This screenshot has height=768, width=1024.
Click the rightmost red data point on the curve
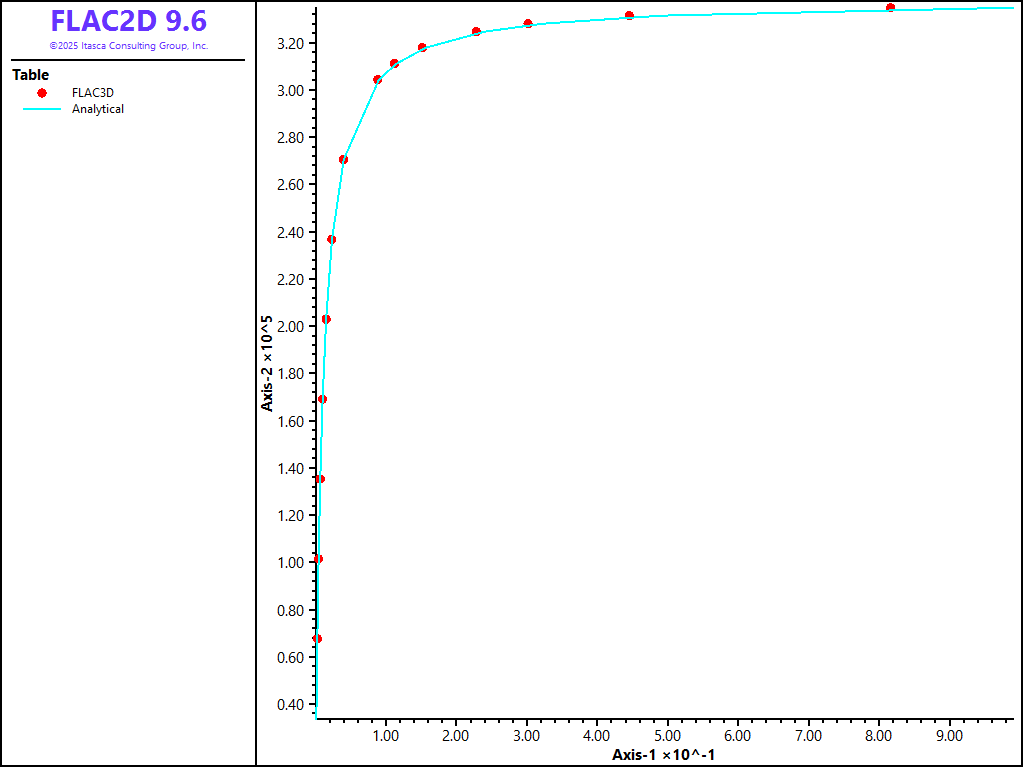click(890, 8)
